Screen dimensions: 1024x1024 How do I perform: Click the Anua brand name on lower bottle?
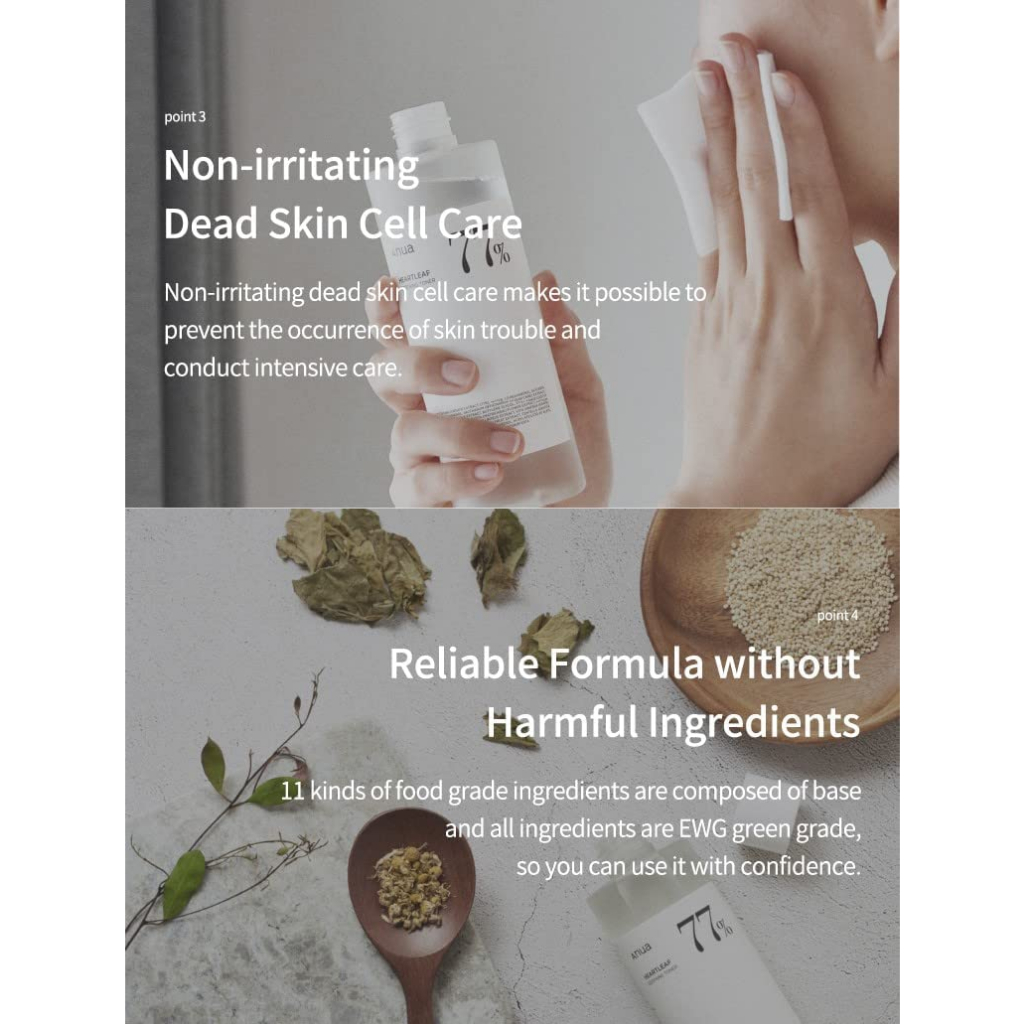click(x=641, y=950)
